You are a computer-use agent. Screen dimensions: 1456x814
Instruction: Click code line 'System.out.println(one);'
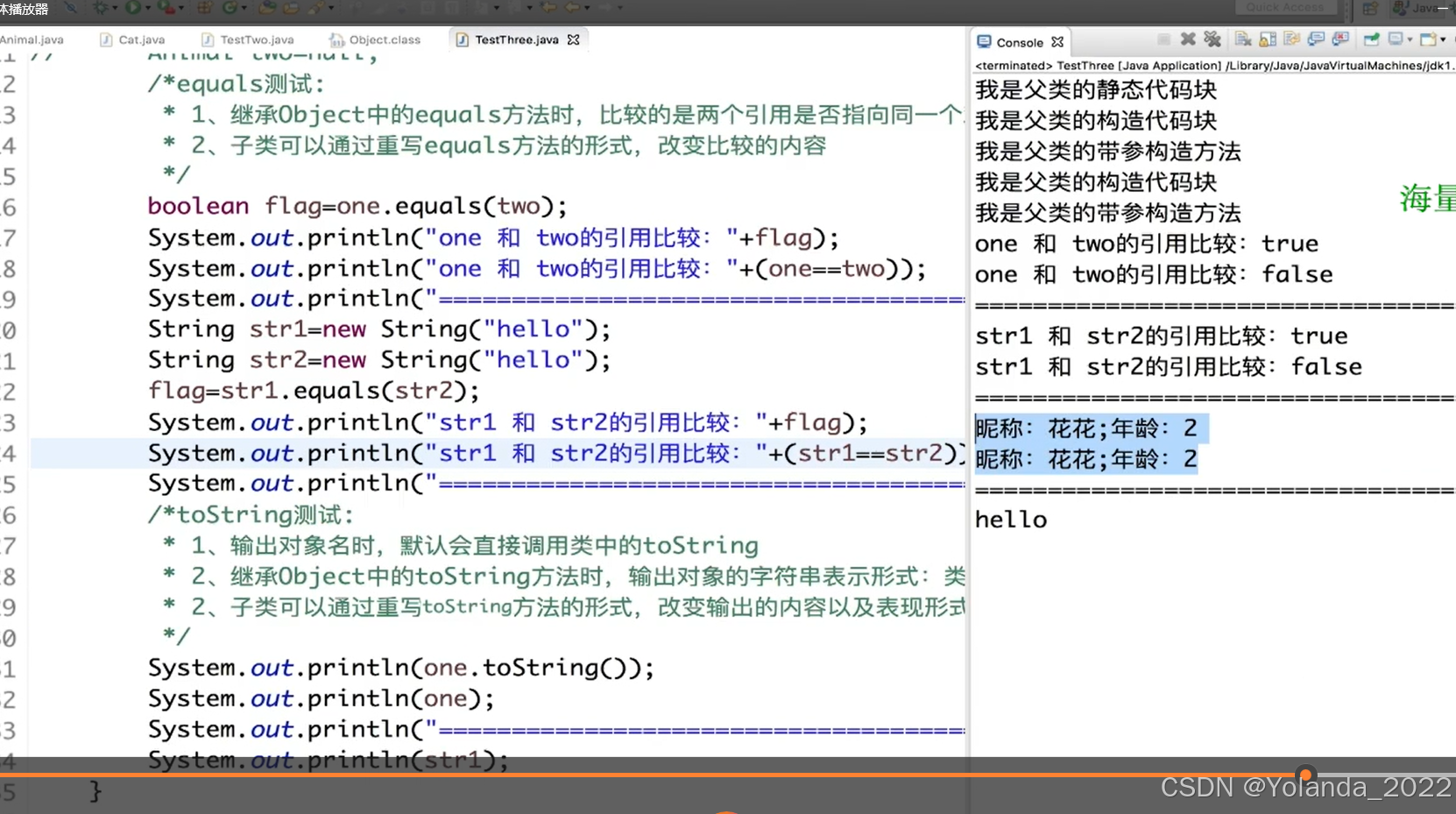click(321, 699)
